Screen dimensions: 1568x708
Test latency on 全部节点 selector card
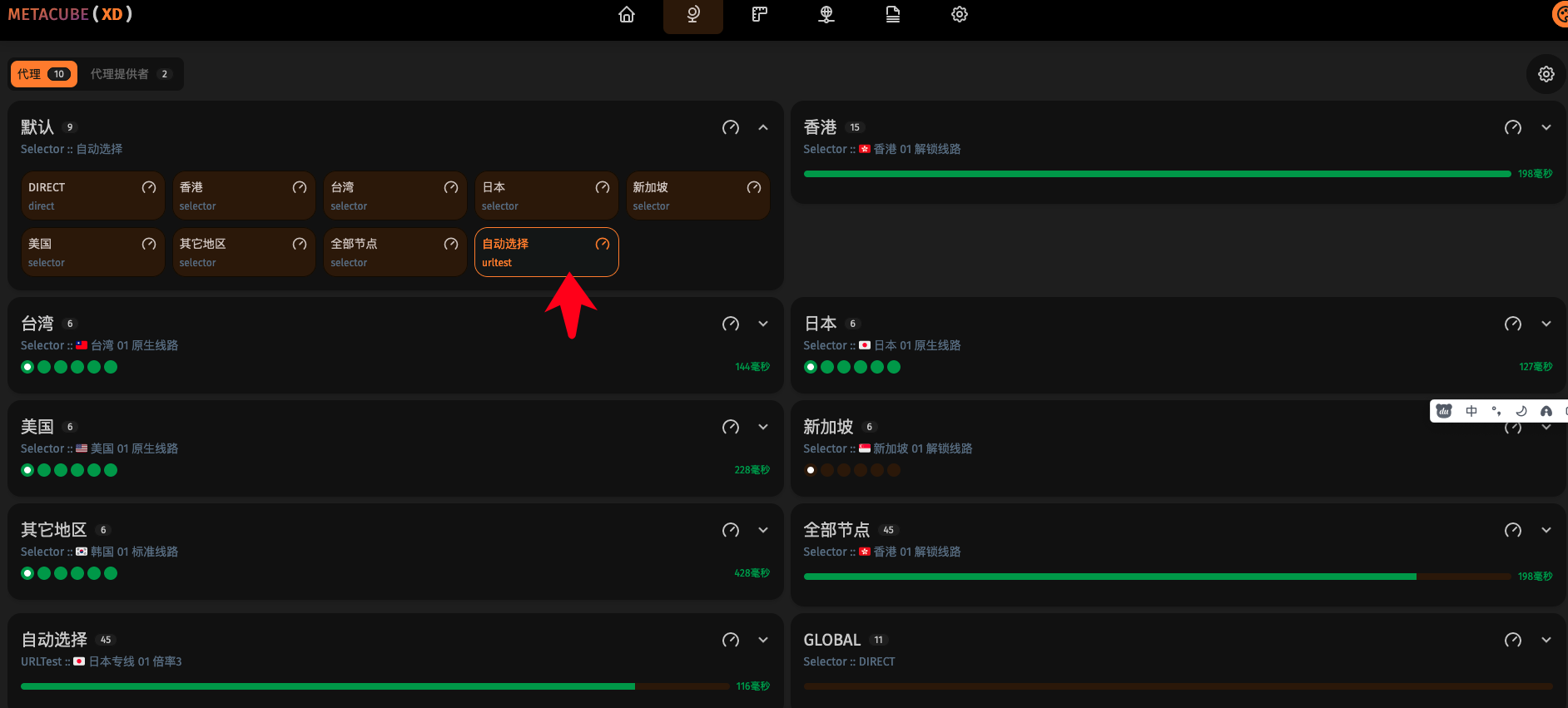(x=451, y=245)
